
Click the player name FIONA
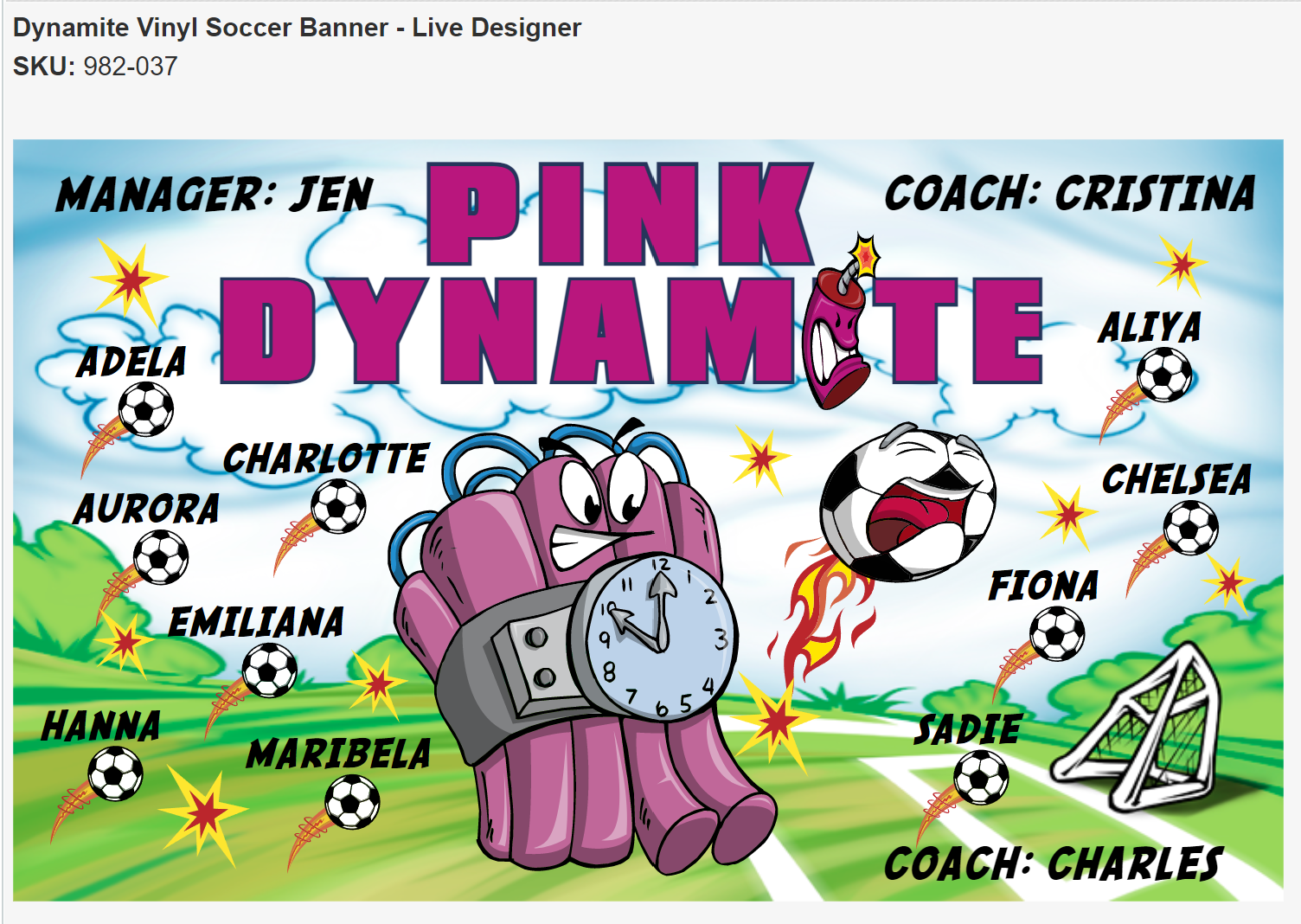[x=1044, y=586]
